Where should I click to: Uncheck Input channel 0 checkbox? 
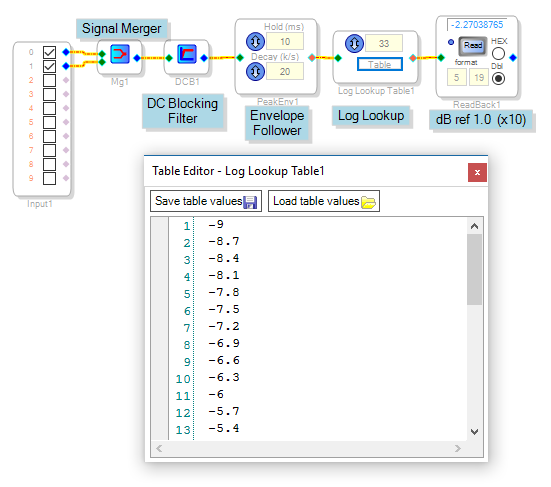pyautogui.click(x=49, y=52)
